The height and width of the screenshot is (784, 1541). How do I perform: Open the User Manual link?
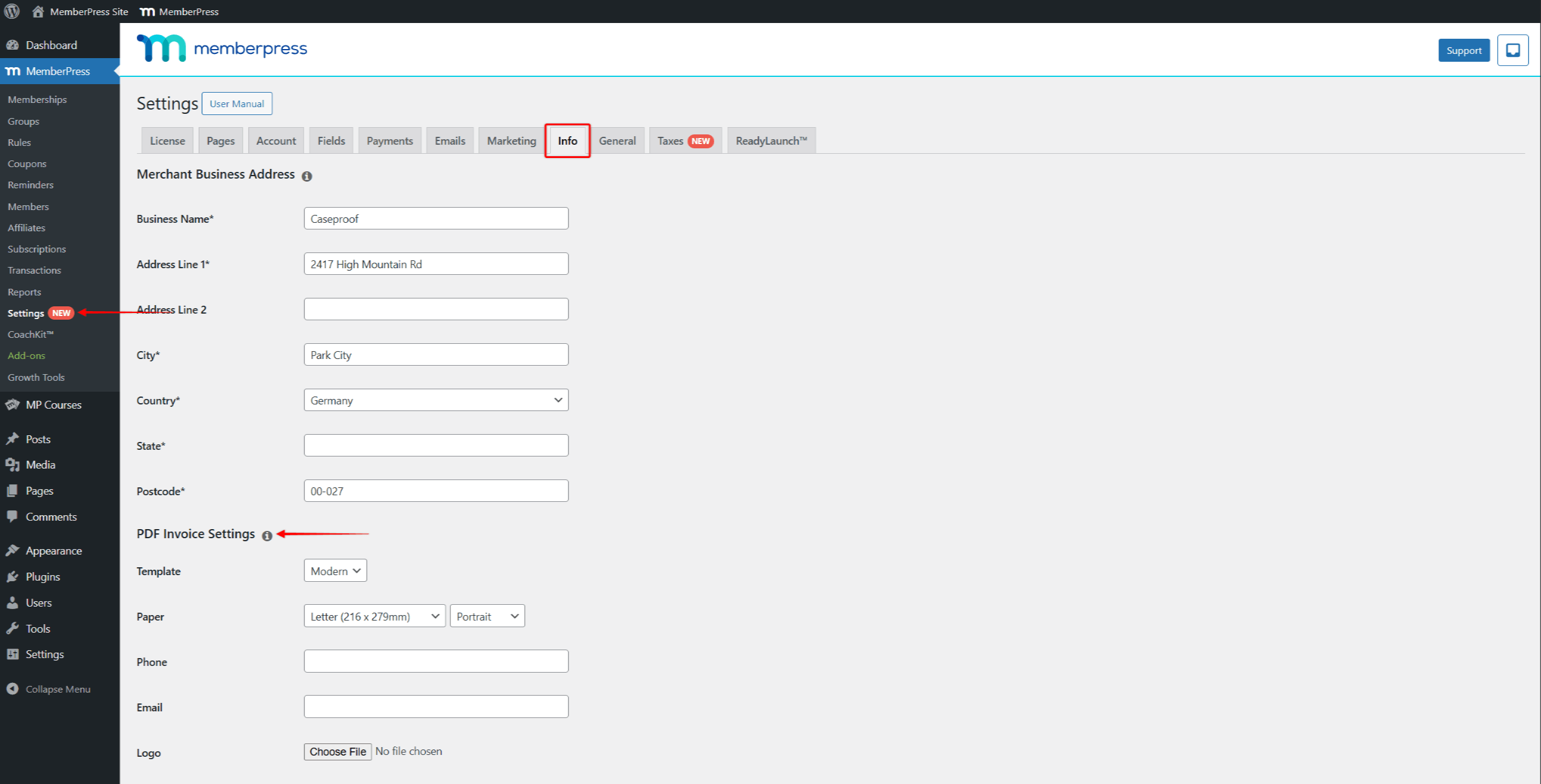(x=237, y=104)
